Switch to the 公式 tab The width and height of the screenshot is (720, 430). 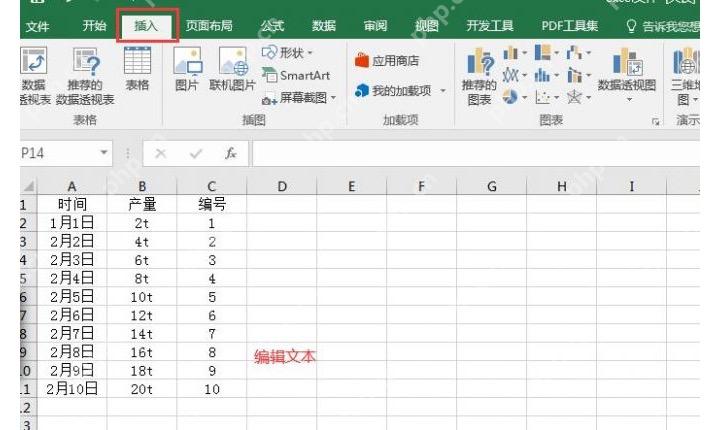[273, 25]
